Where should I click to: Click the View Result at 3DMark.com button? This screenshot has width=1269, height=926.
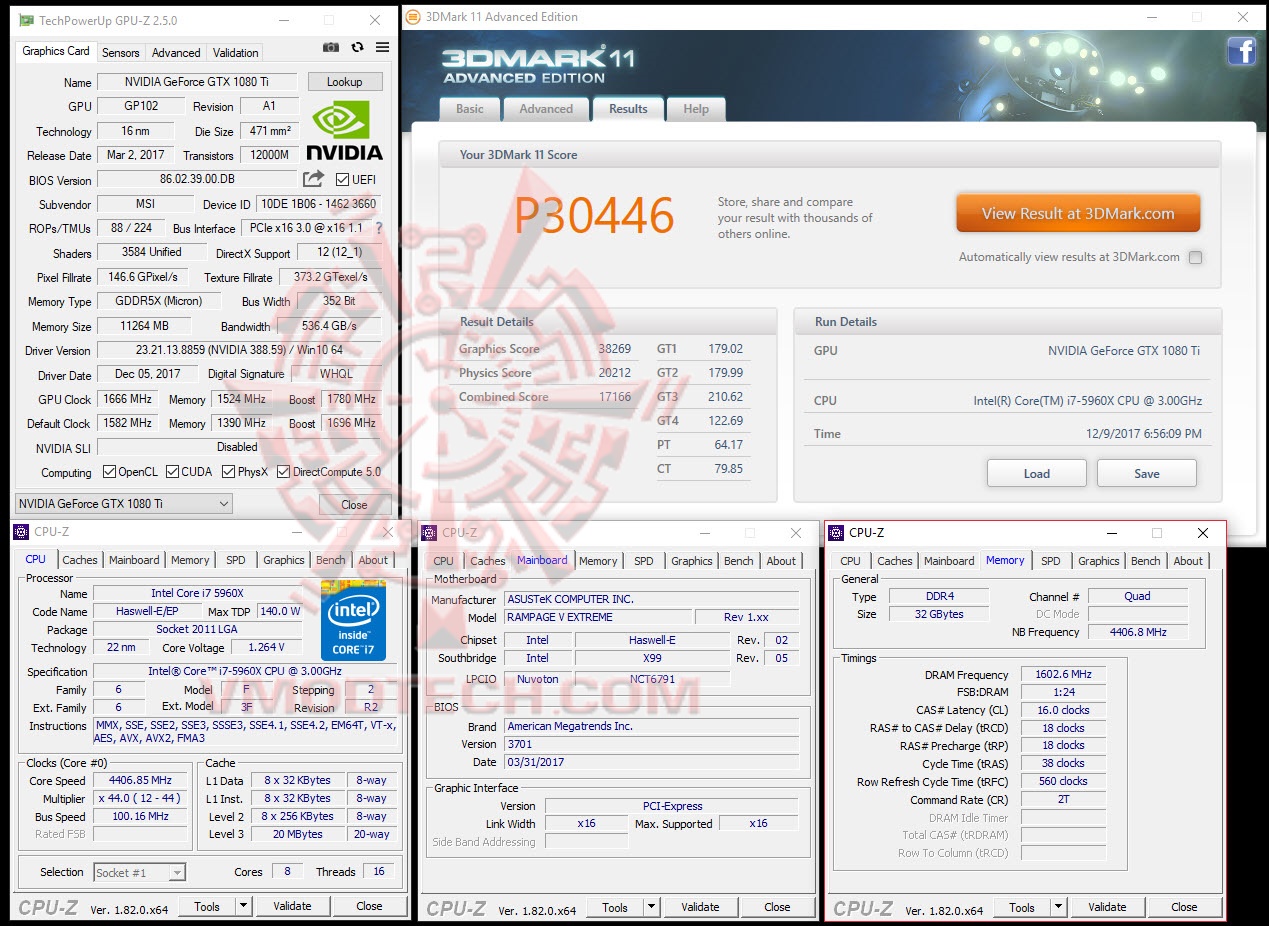tap(1077, 212)
